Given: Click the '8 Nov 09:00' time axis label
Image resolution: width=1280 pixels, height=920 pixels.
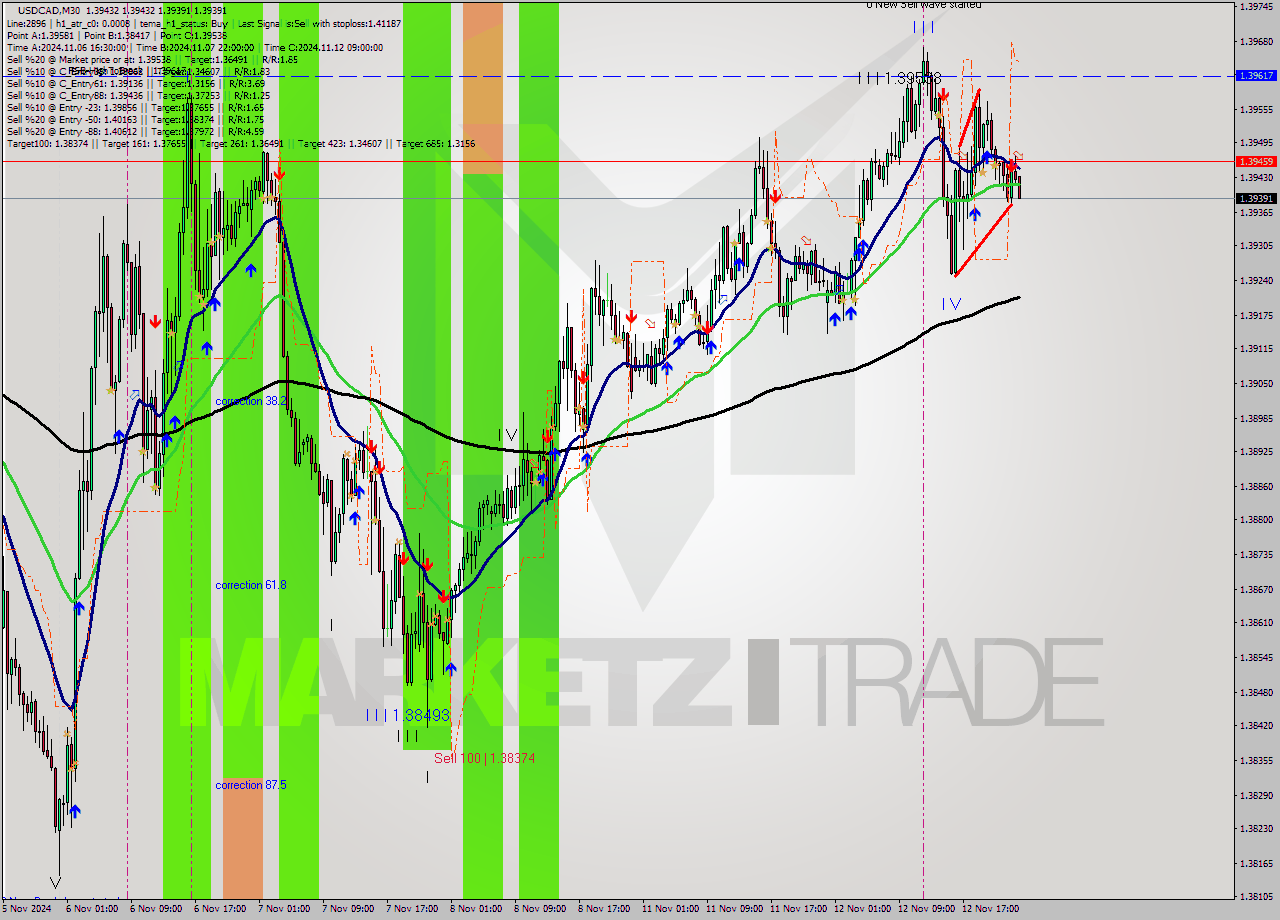Looking at the screenshot, I should point(540,909).
